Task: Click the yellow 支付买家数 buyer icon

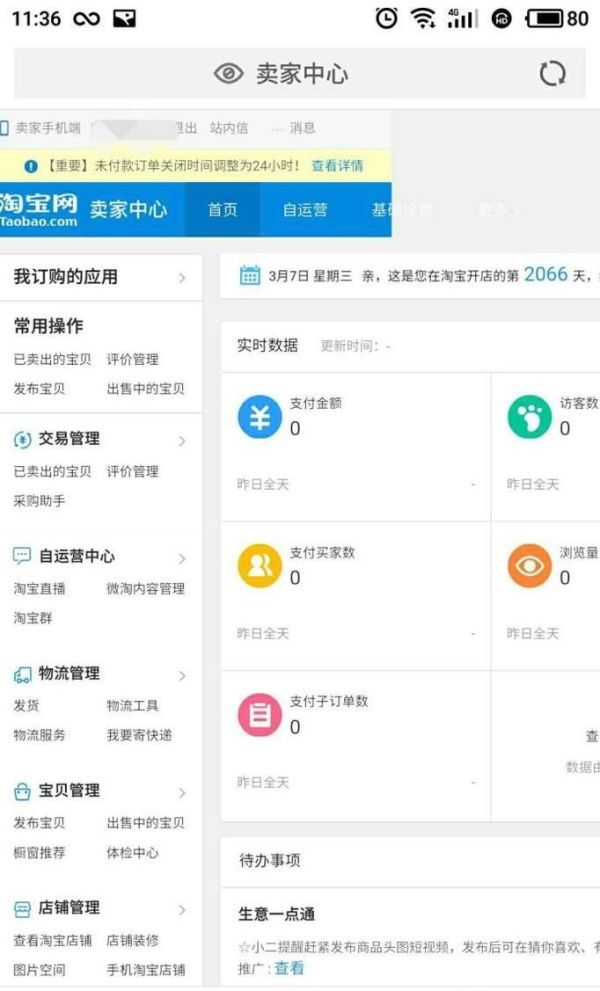Action: click(258, 566)
